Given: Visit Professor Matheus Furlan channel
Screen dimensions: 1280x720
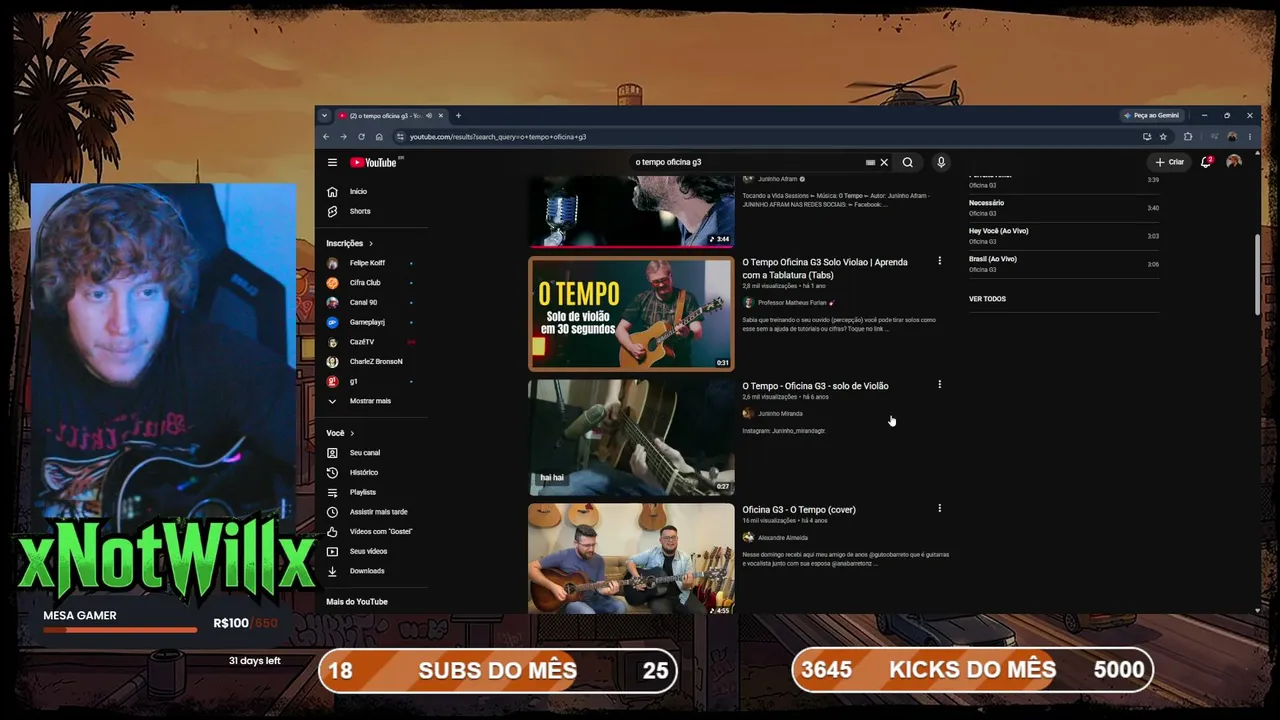Looking at the screenshot, I should click(792, 303).
